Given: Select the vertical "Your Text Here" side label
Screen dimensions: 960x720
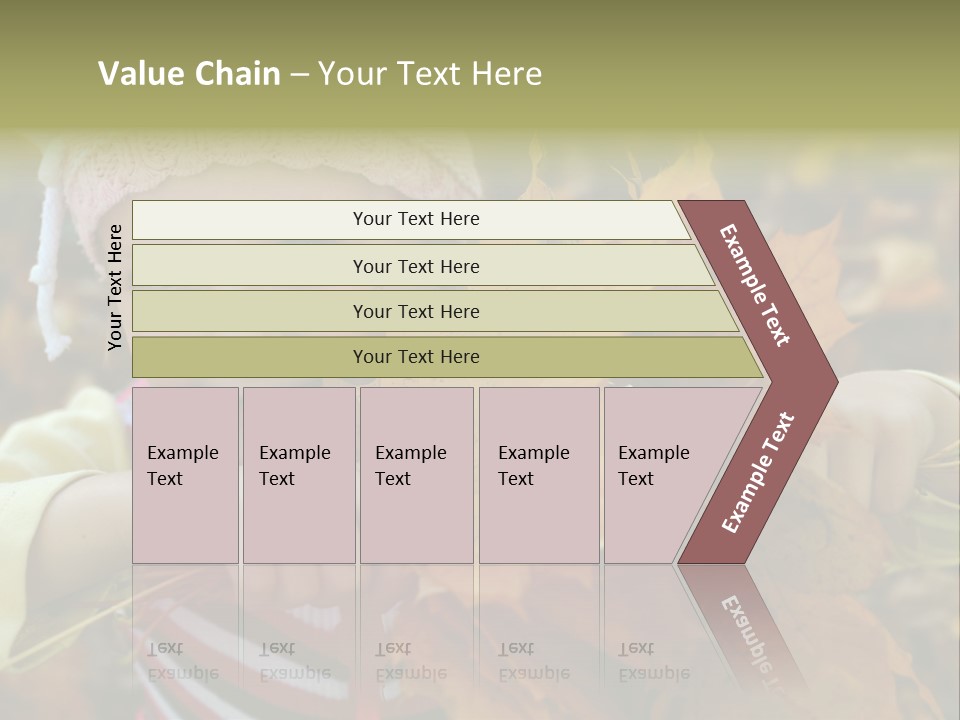Looking at the screenshot, I should [x=115, y=288].
